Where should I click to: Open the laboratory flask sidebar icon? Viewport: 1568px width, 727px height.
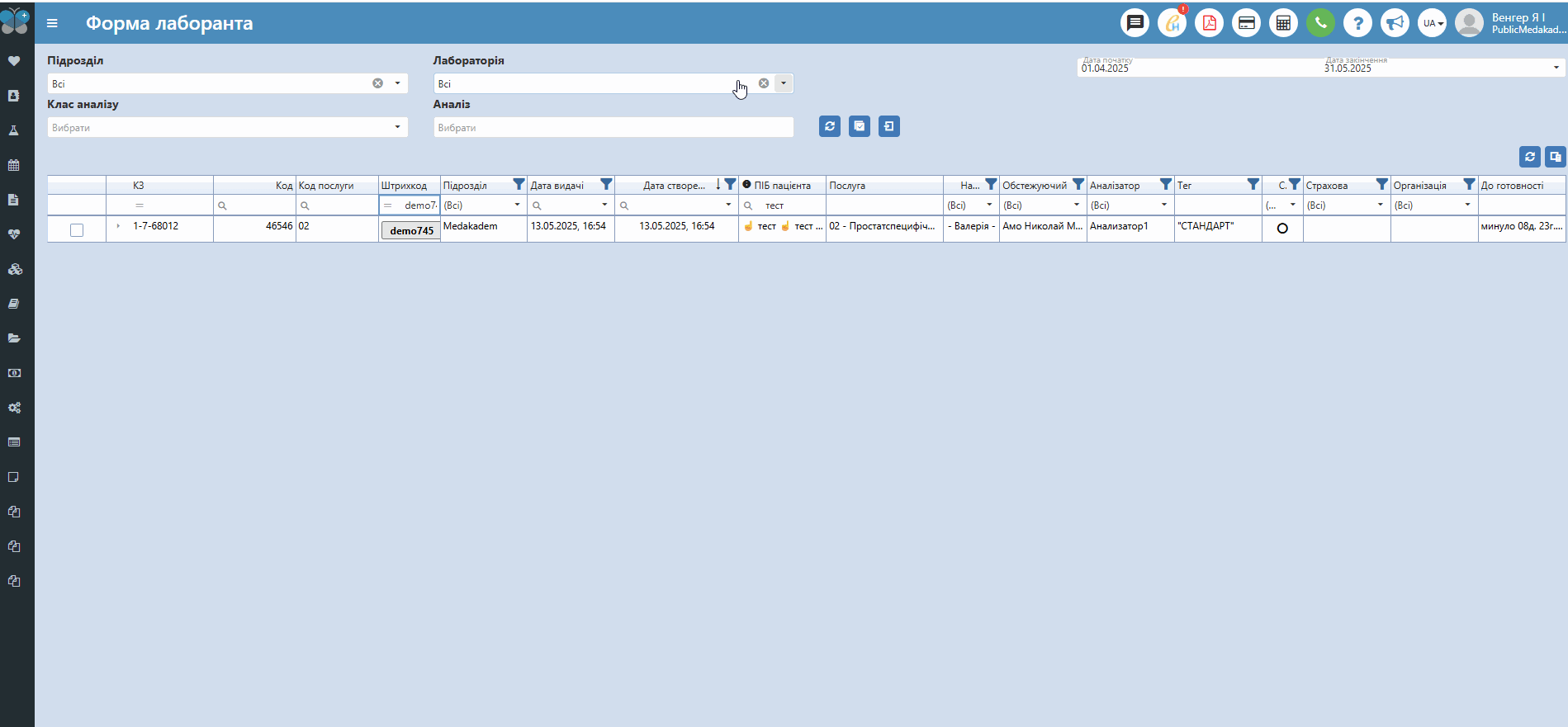(x=14, y=130)
